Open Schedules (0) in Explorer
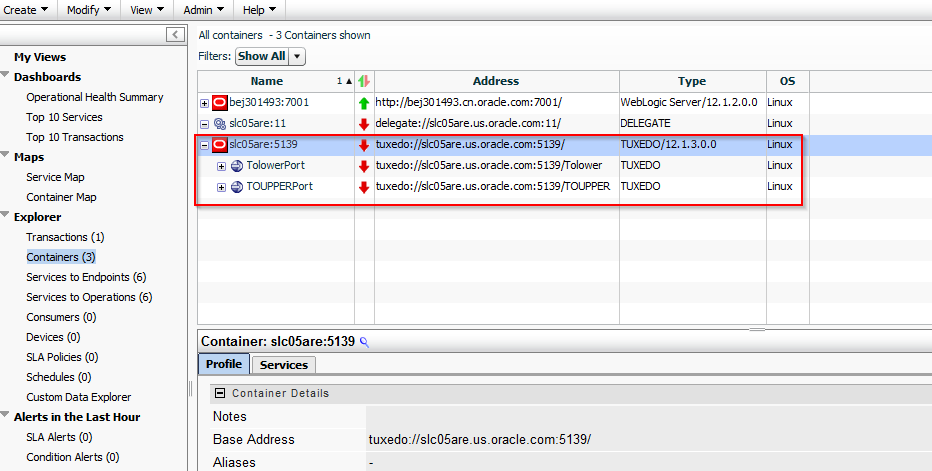 59,377
